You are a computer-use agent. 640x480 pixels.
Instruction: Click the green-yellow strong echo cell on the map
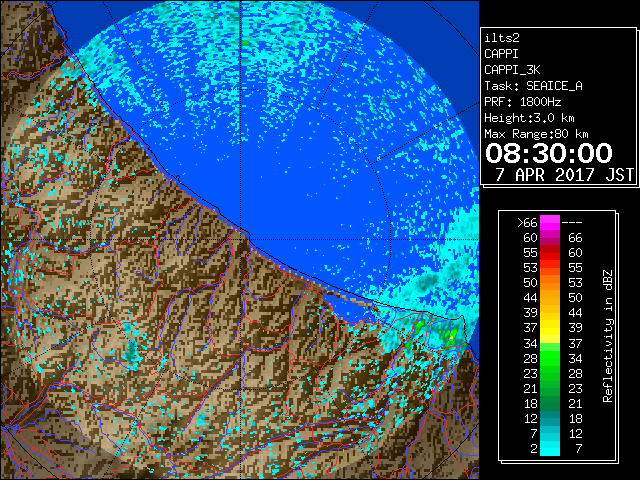point(451,337)
